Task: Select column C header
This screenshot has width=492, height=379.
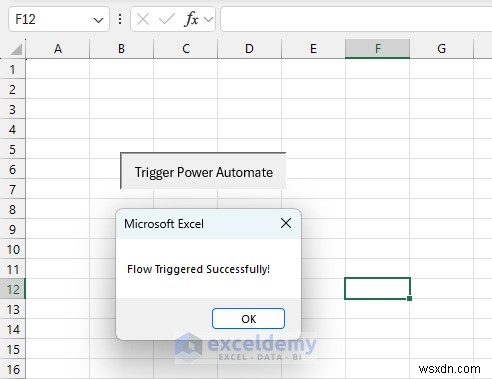Action: coord(186,49)
